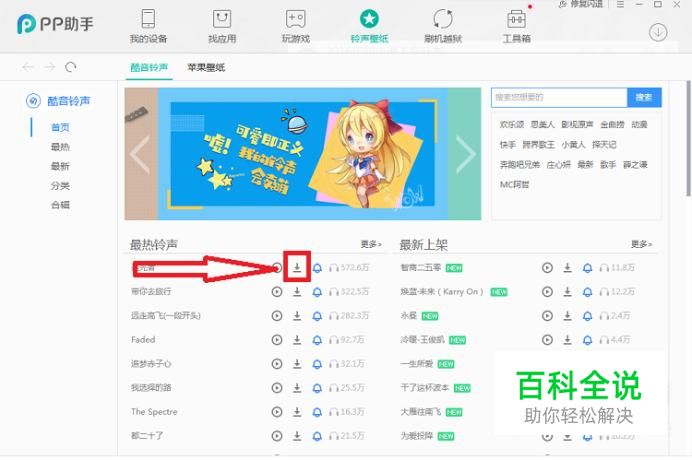The height and width of the screenshot is (460, 692).
Task: Show the next banner slide
Action: pos(466,154)
